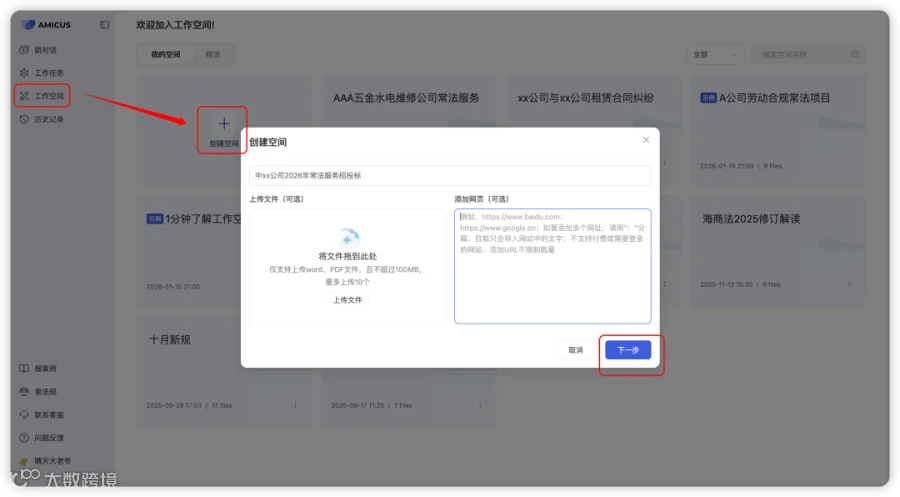The width and height of the screenshot is (900, 497).
Task: Click the 上传文件 button
Action: tap(348, 300)
